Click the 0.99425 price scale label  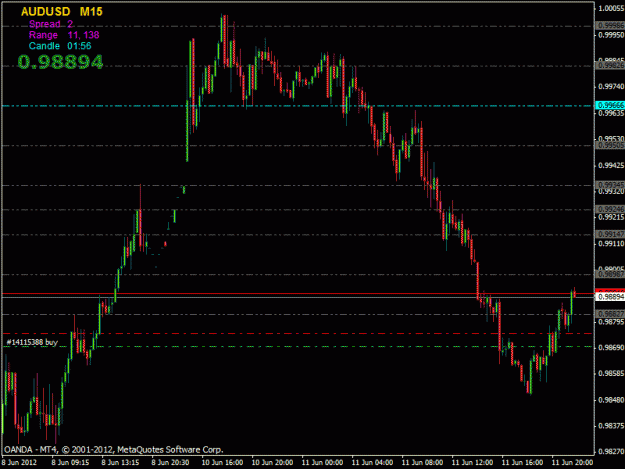tap(611, 165)
